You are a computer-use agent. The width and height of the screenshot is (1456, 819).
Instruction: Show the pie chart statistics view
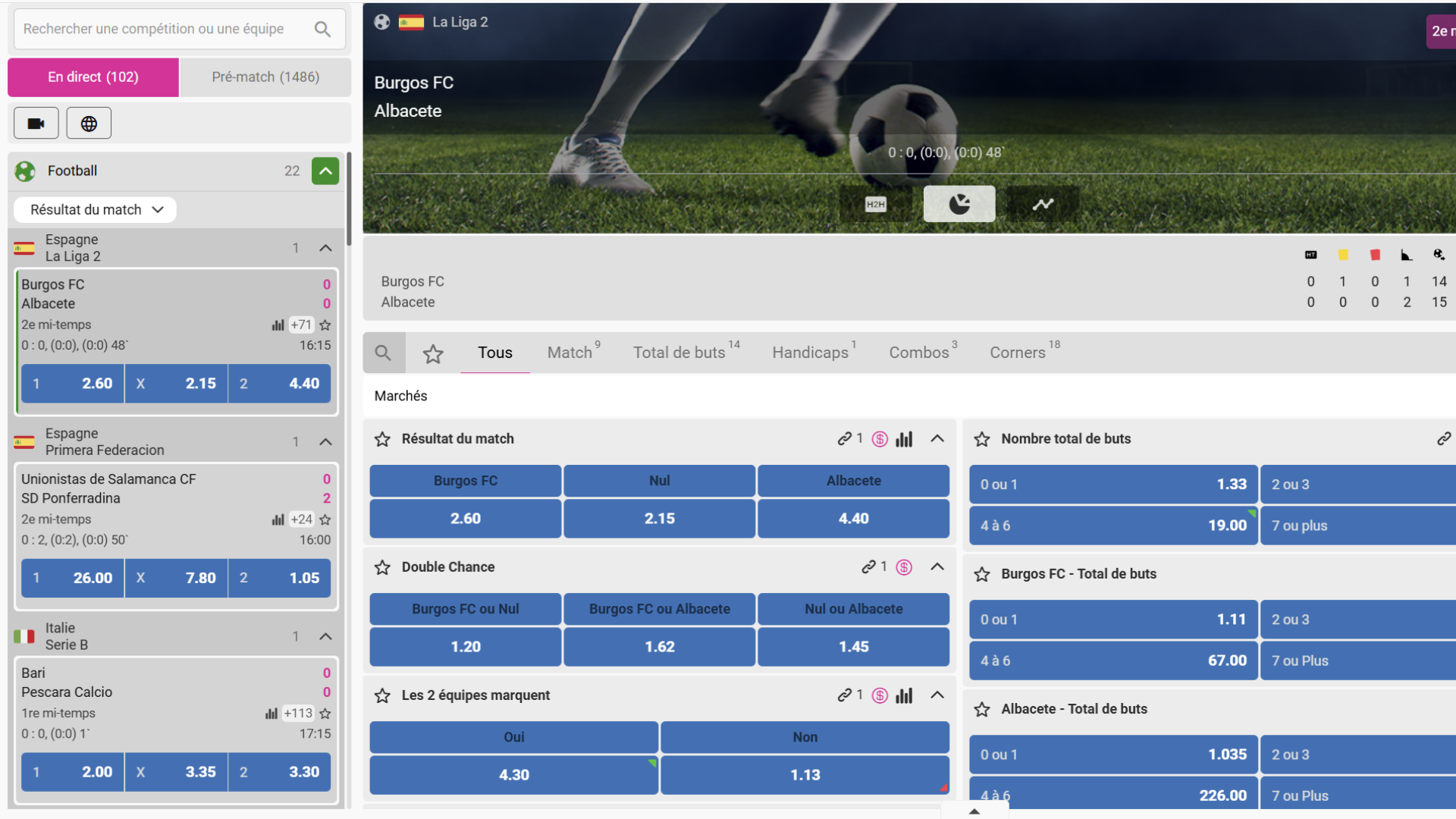coord(959,204)
